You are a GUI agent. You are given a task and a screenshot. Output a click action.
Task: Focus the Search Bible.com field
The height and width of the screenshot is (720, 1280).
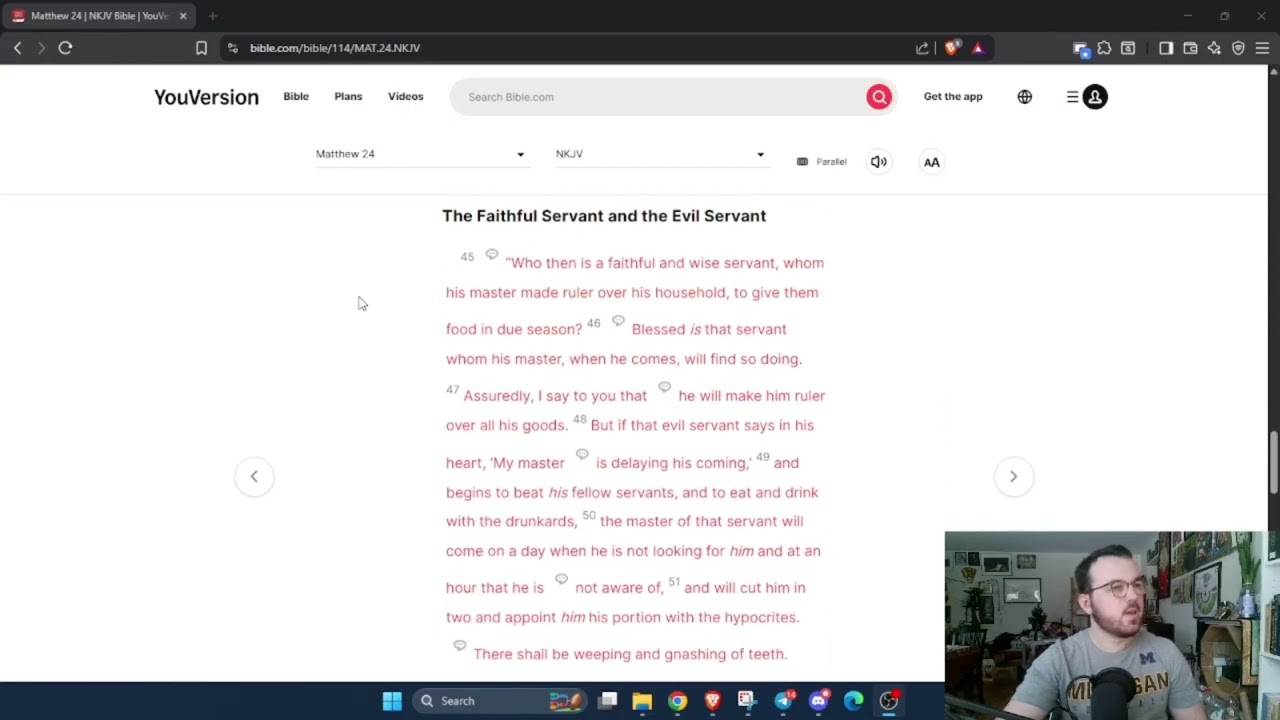[x=660, y=97]
